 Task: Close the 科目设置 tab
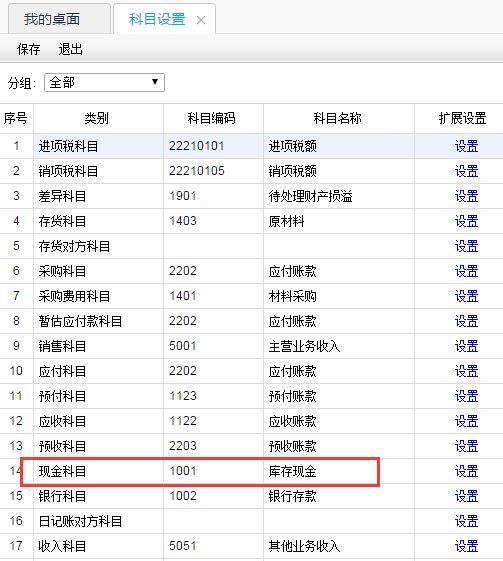click(x=201, y=20)
